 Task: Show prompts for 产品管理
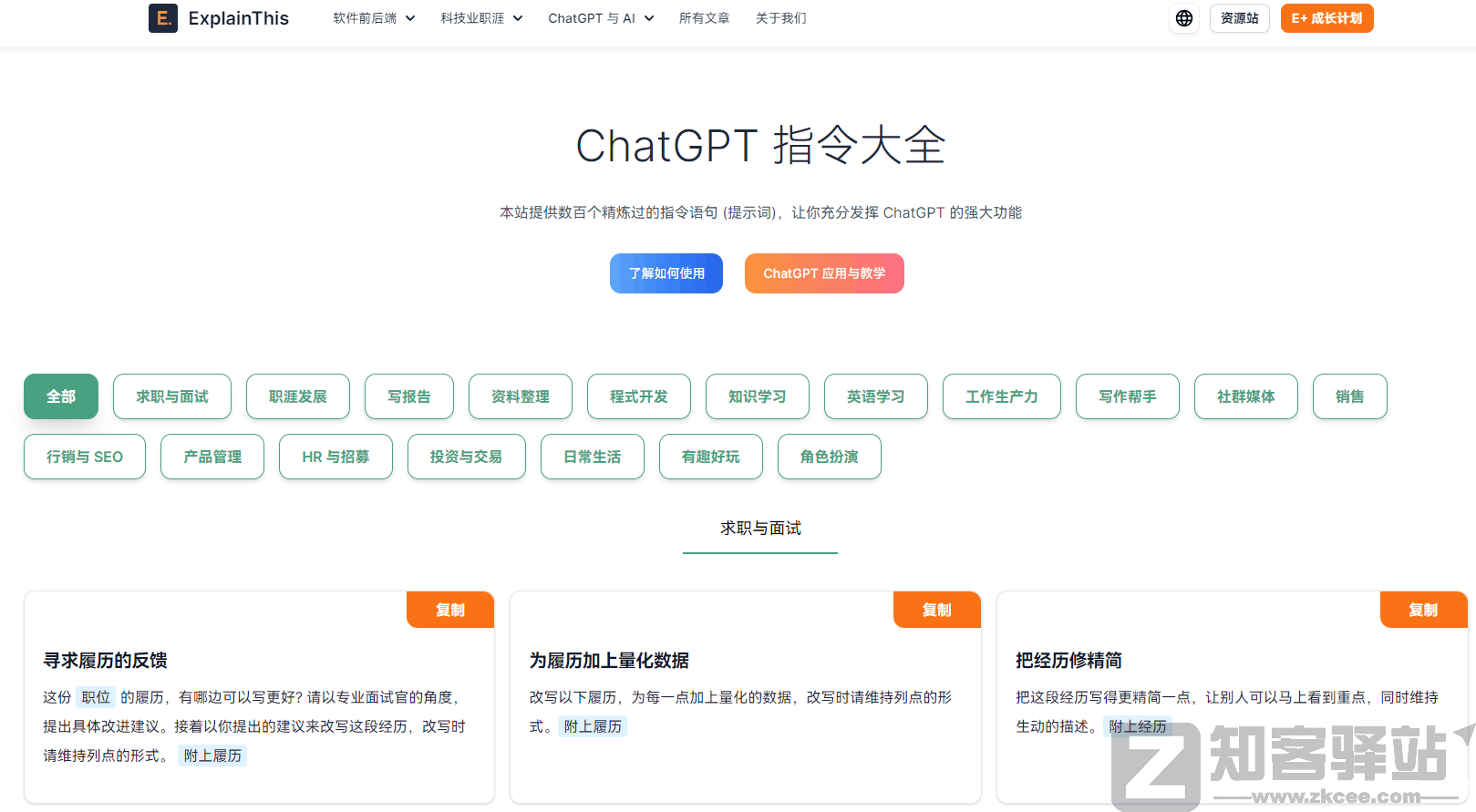click(212, 457)
